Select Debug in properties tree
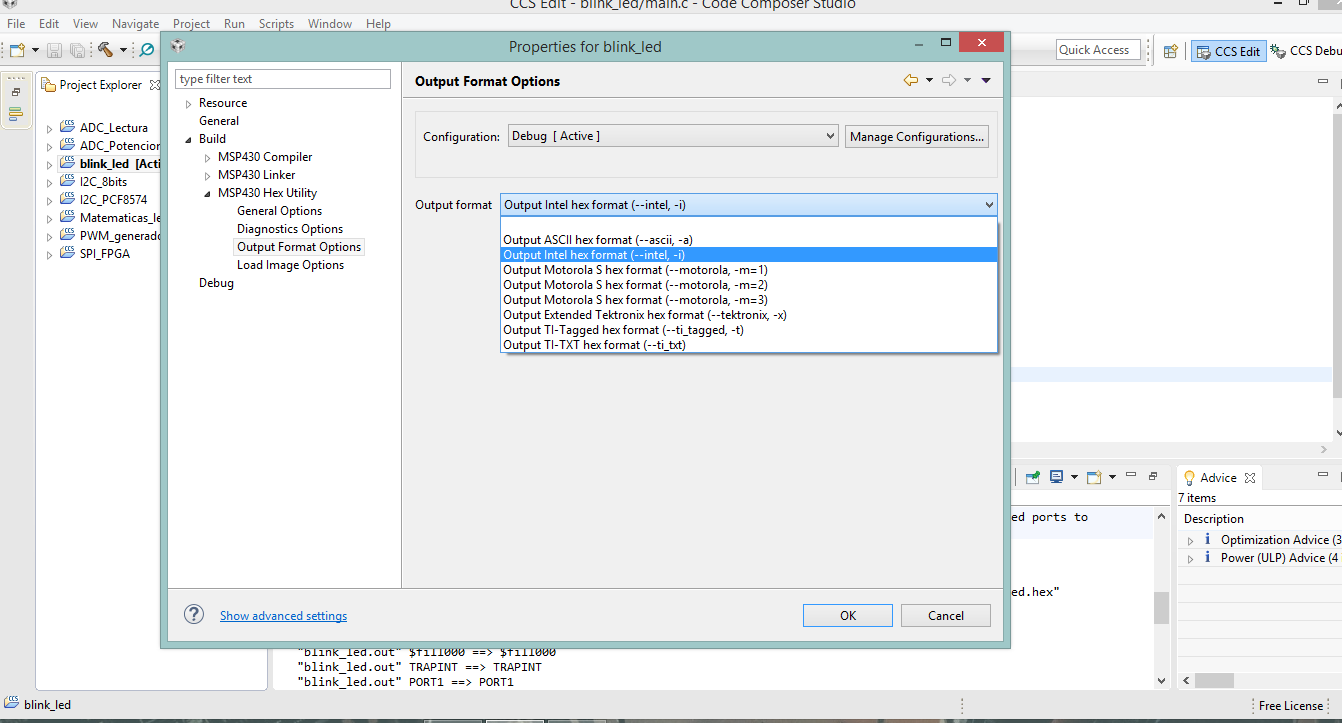 tap(216, 283)
